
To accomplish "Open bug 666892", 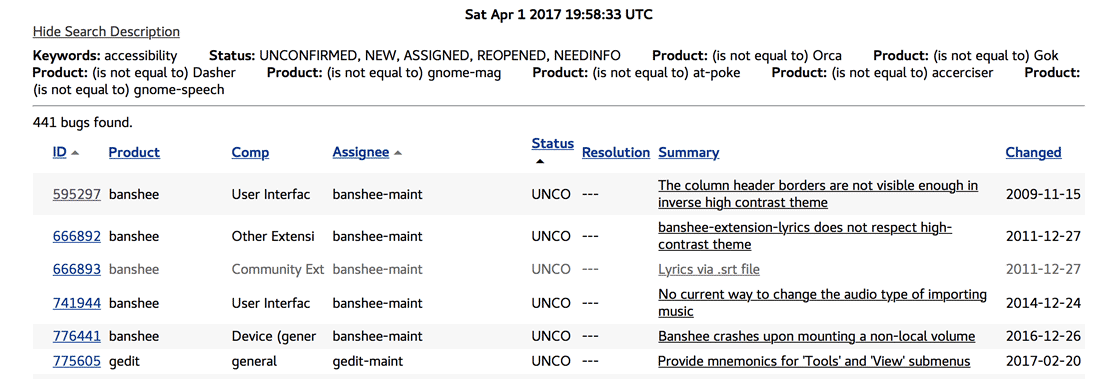I will pyautogui.click(x=77, y=236).
